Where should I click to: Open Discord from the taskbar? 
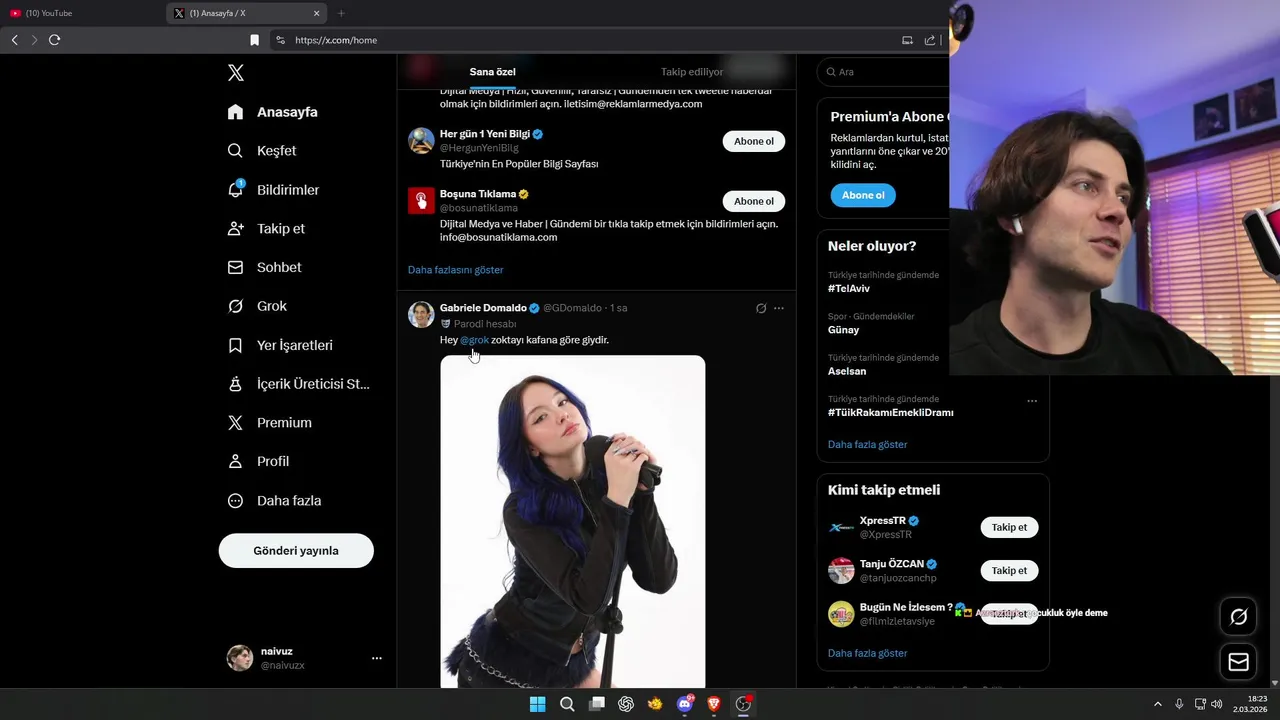(685, 704)
